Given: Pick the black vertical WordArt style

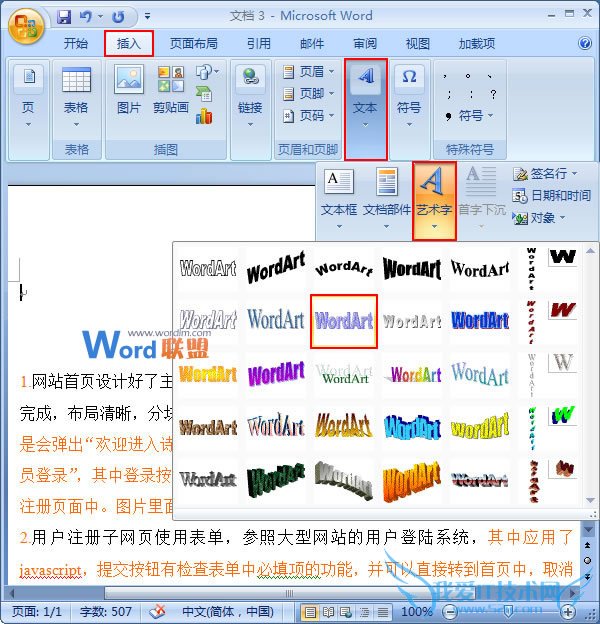Looking at the screenshot, I should (531, 269).
